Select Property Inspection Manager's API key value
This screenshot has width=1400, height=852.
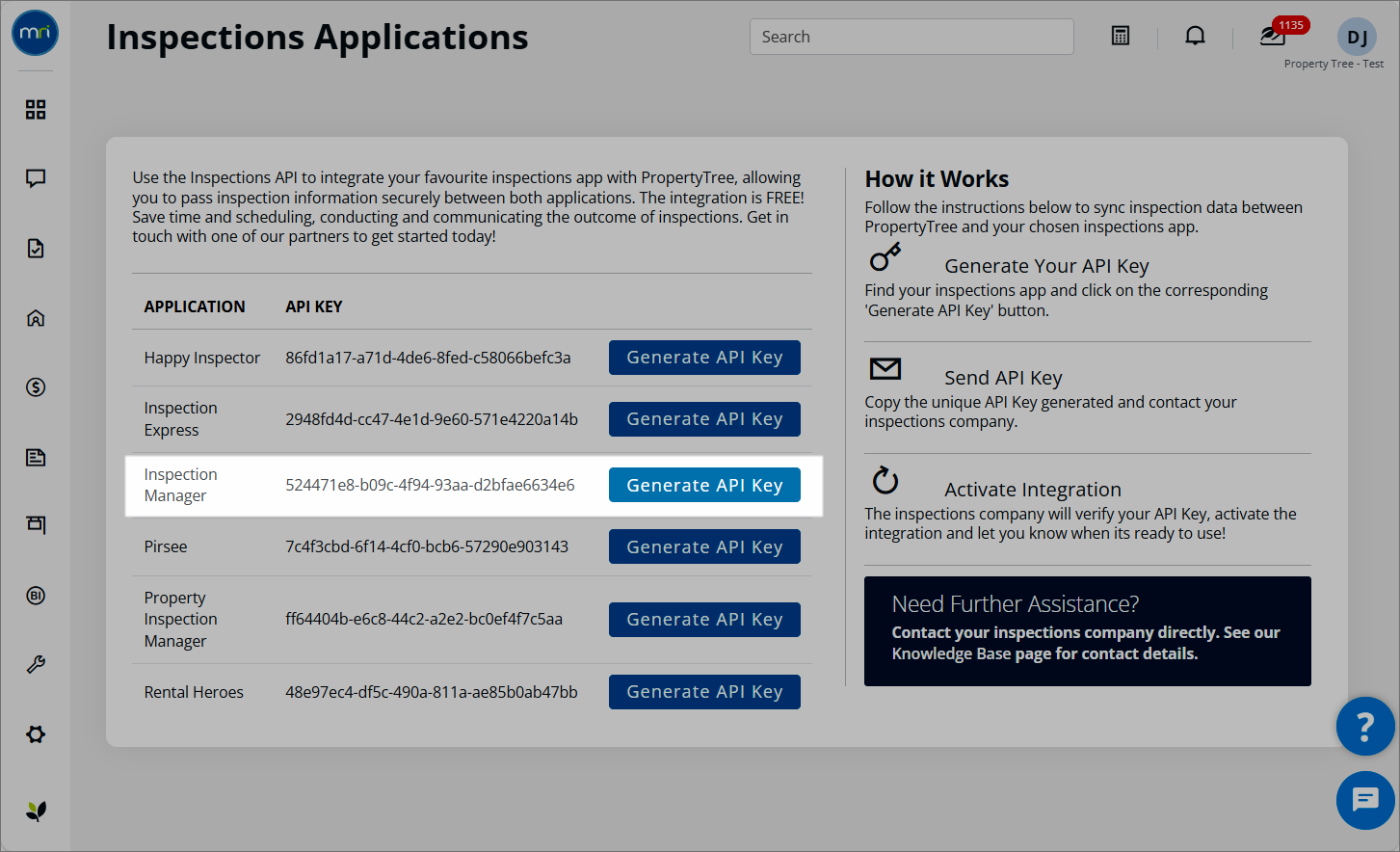click(x=424, y=619)
